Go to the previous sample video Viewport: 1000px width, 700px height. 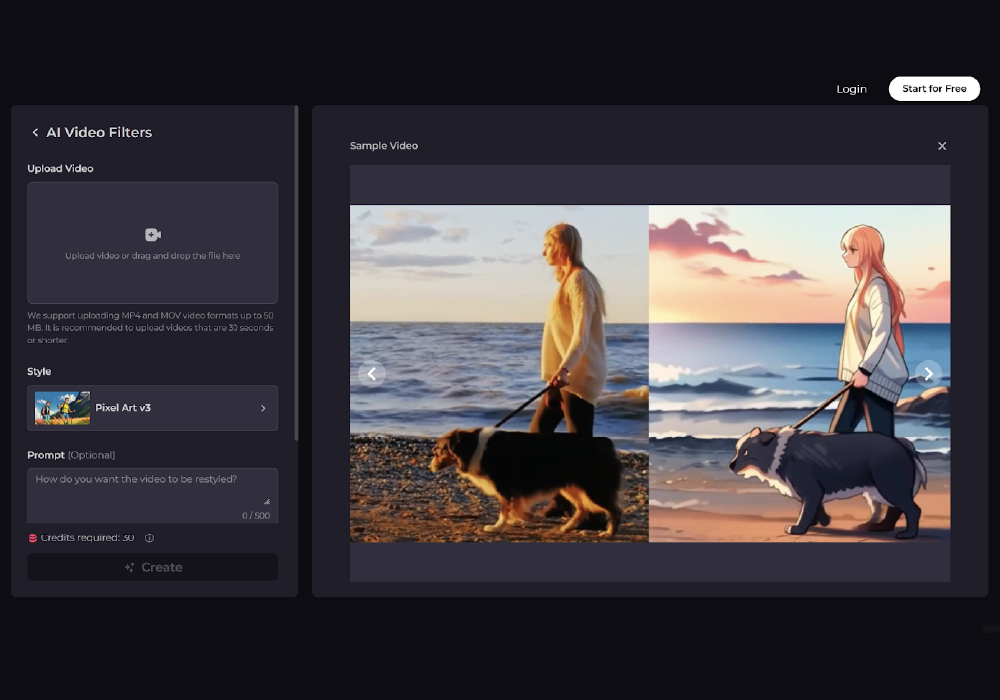(371, 373)
